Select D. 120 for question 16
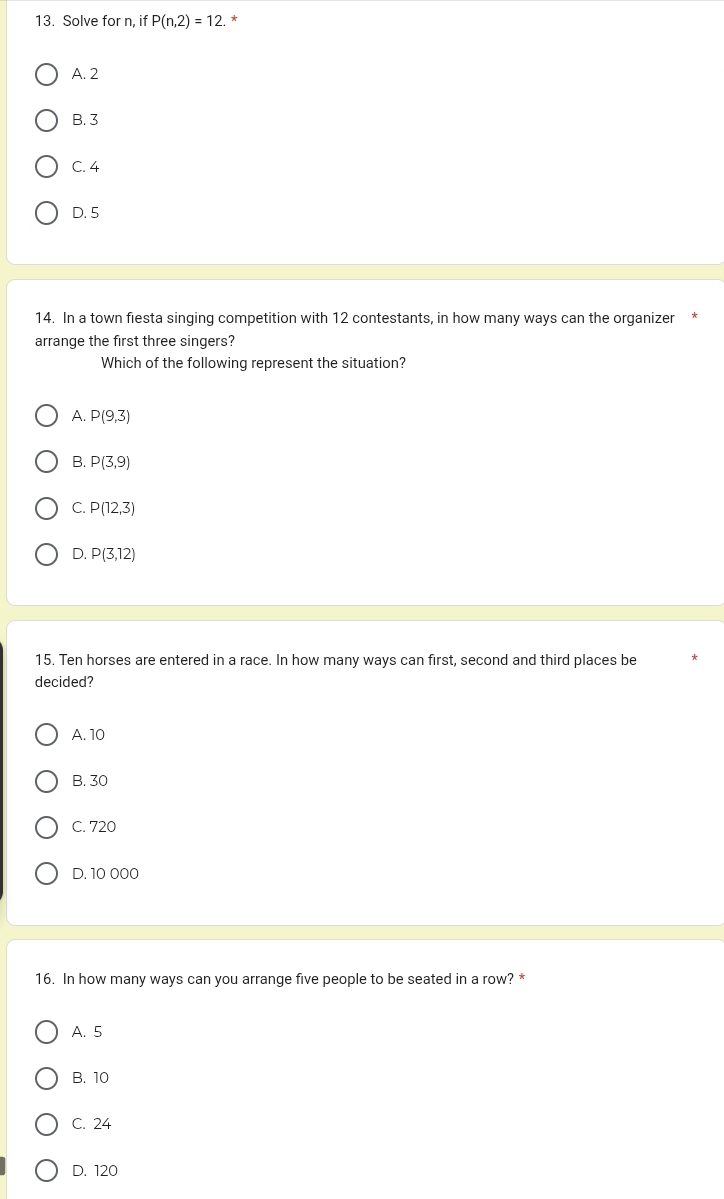 [x=47, y=1171]
